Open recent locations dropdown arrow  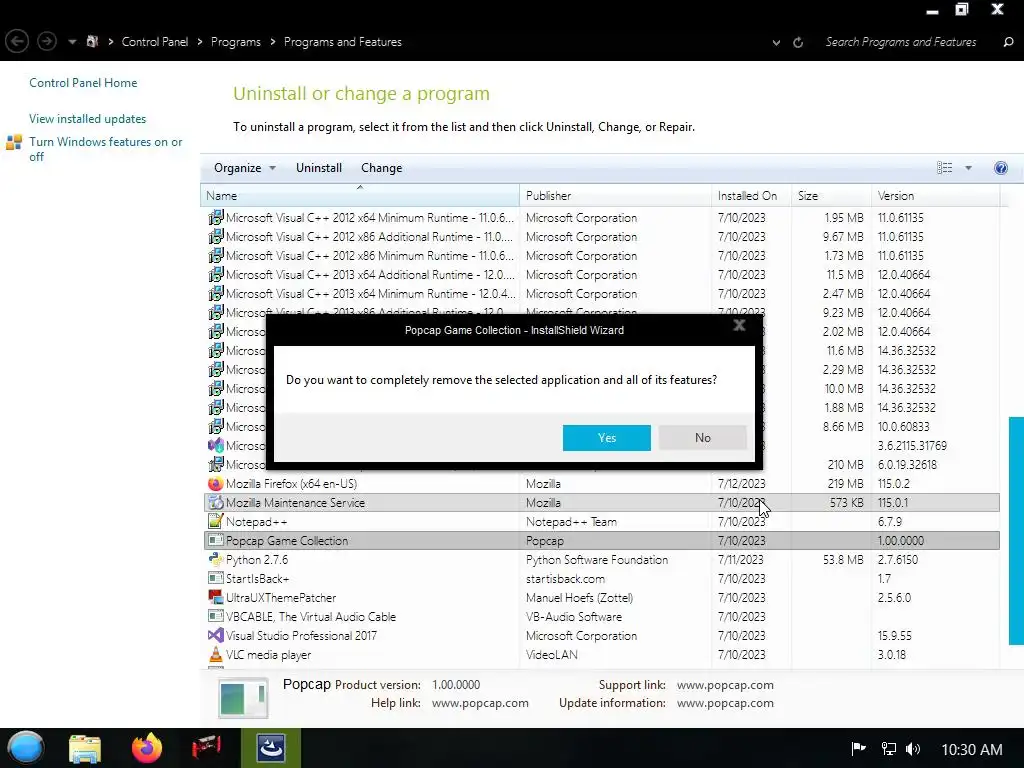[72, 42]
